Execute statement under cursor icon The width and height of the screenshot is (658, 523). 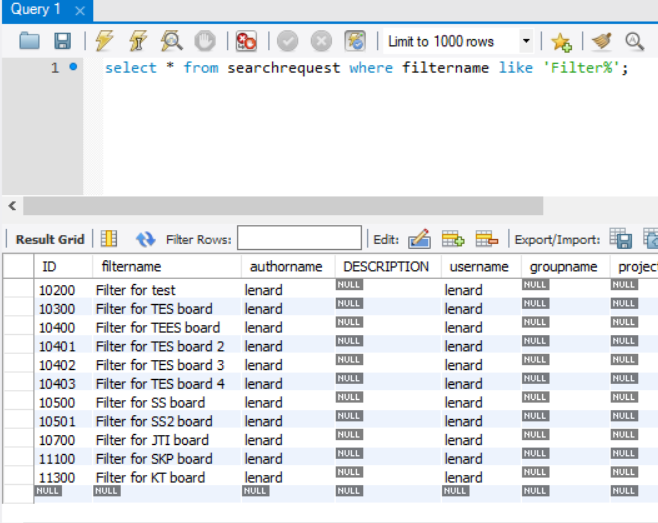[138, 41]
